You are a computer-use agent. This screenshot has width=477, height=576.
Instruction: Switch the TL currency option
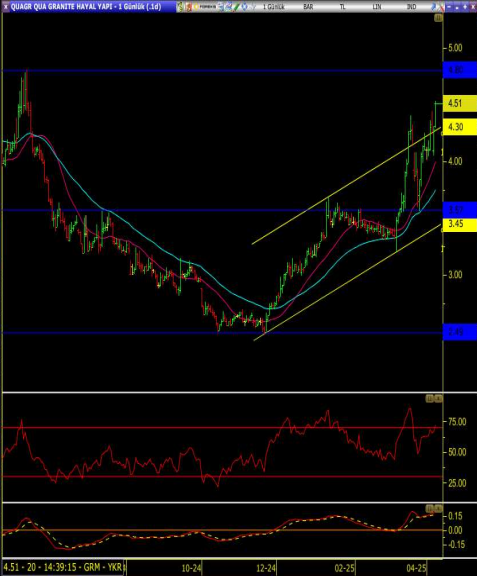342,7
